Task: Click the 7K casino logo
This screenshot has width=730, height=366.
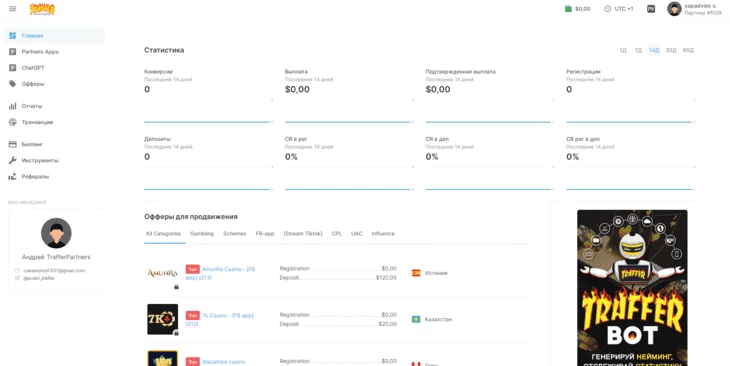Action: coord(162,319)
